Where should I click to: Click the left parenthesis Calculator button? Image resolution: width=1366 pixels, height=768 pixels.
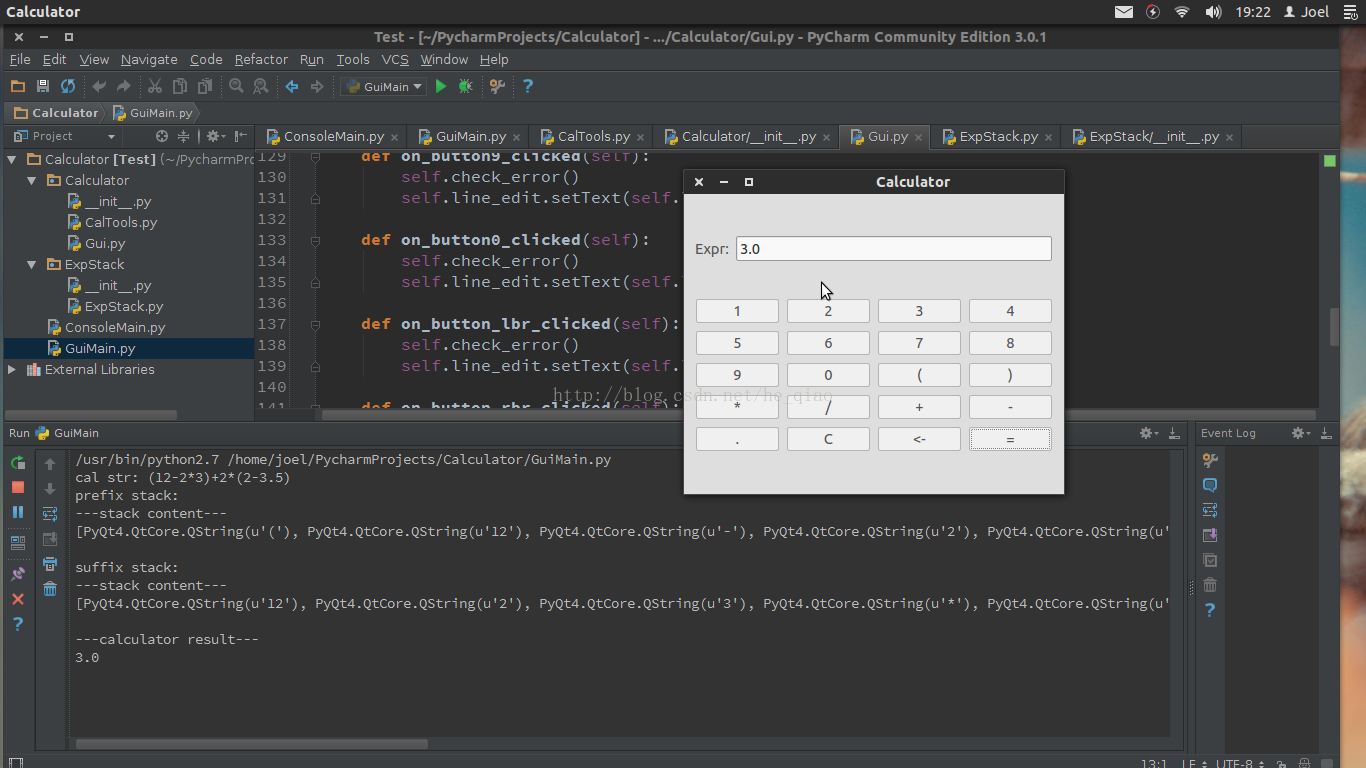(919, 375)
